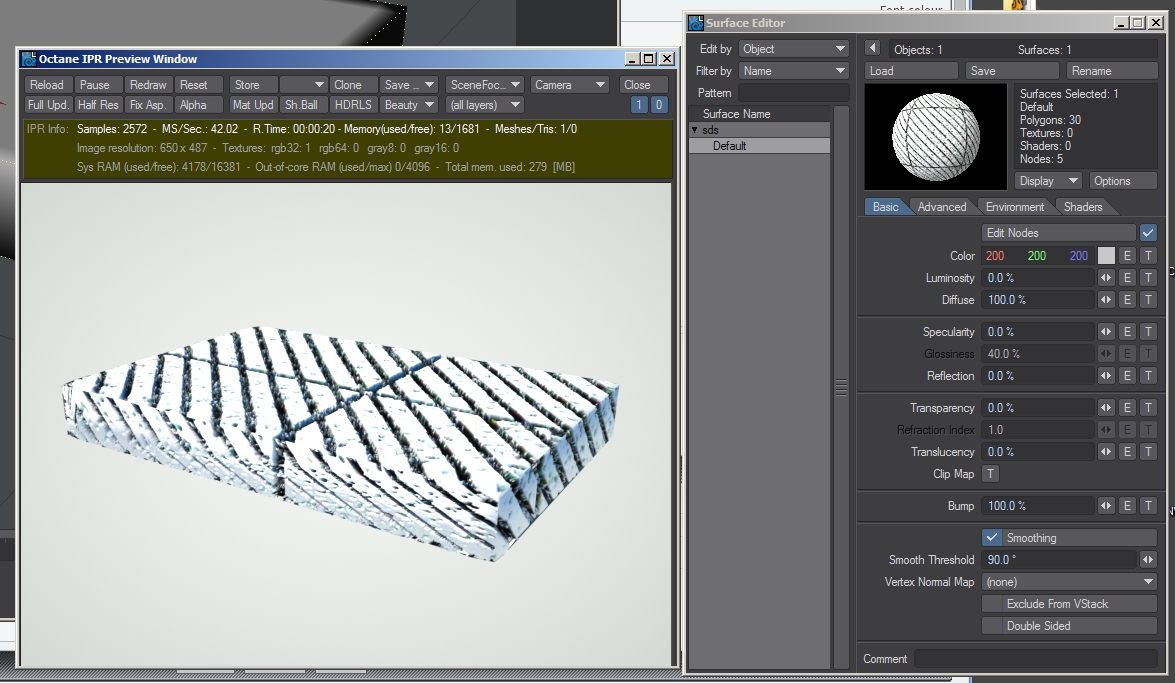Viewport: 1175px width, 683px height.
Task: Click the T texture button for Luminosity
Action: pyautogui.click(x=1148, y=277)
